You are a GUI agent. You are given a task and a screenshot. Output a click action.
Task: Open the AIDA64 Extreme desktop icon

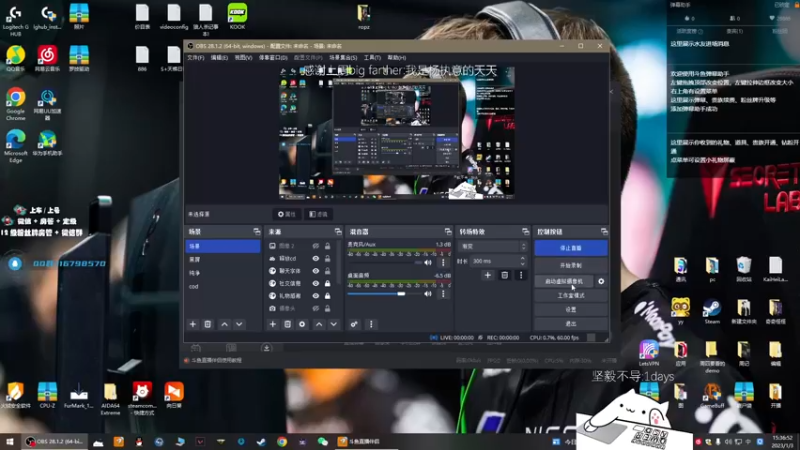pos(110,398)
